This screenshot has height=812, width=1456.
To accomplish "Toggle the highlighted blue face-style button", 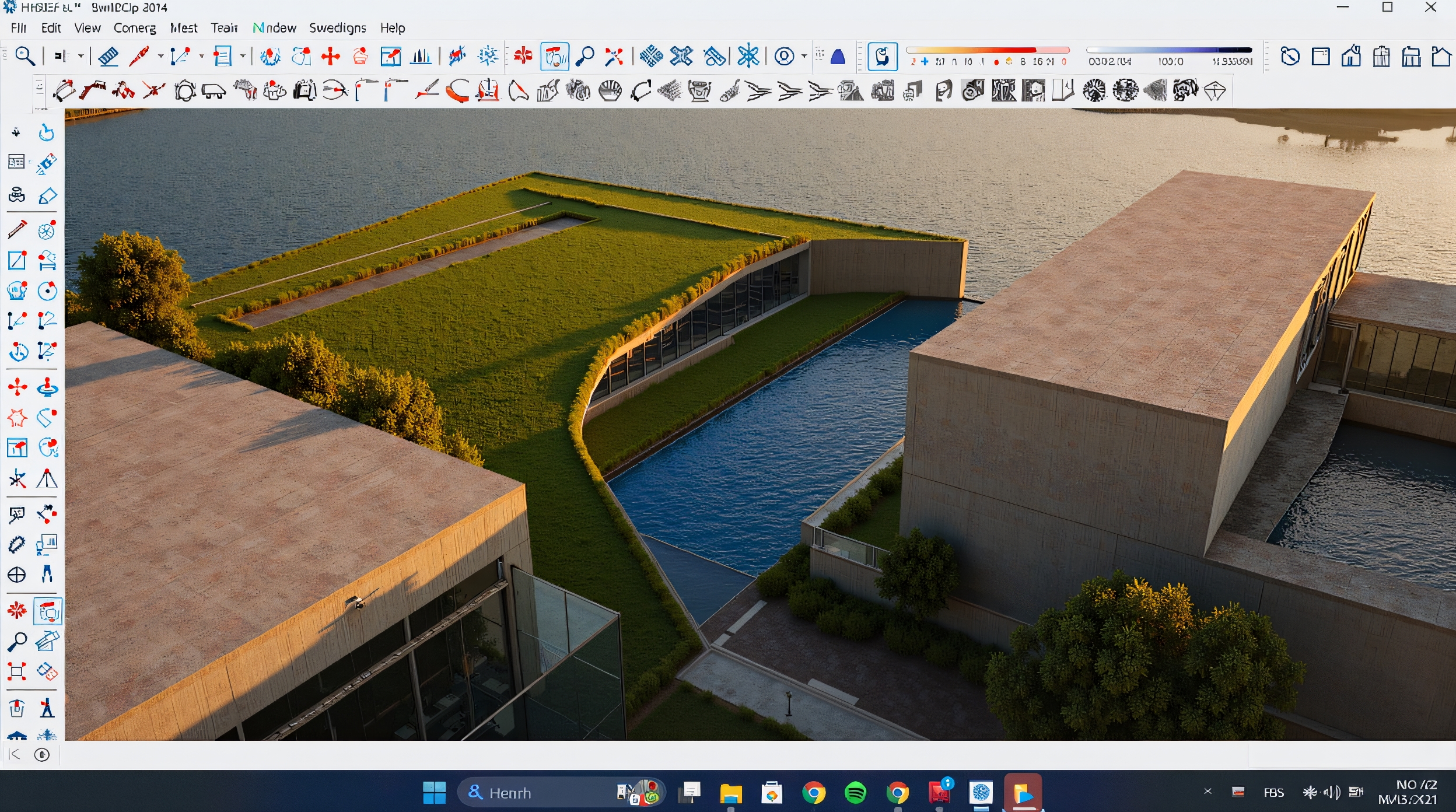I will coord(882,57).
